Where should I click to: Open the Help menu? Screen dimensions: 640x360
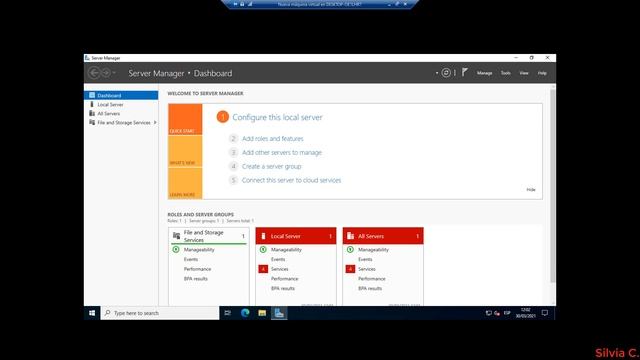tap(542, 73)
